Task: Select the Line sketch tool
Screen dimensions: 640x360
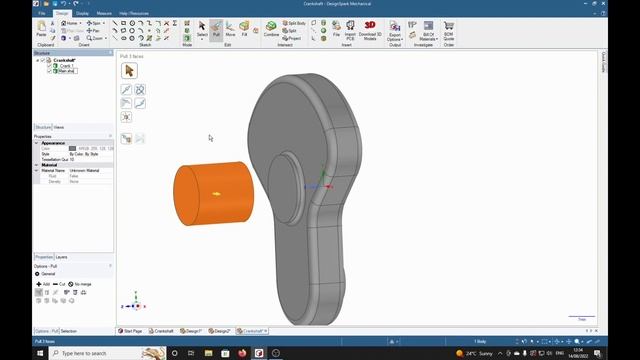Action: 115,23
